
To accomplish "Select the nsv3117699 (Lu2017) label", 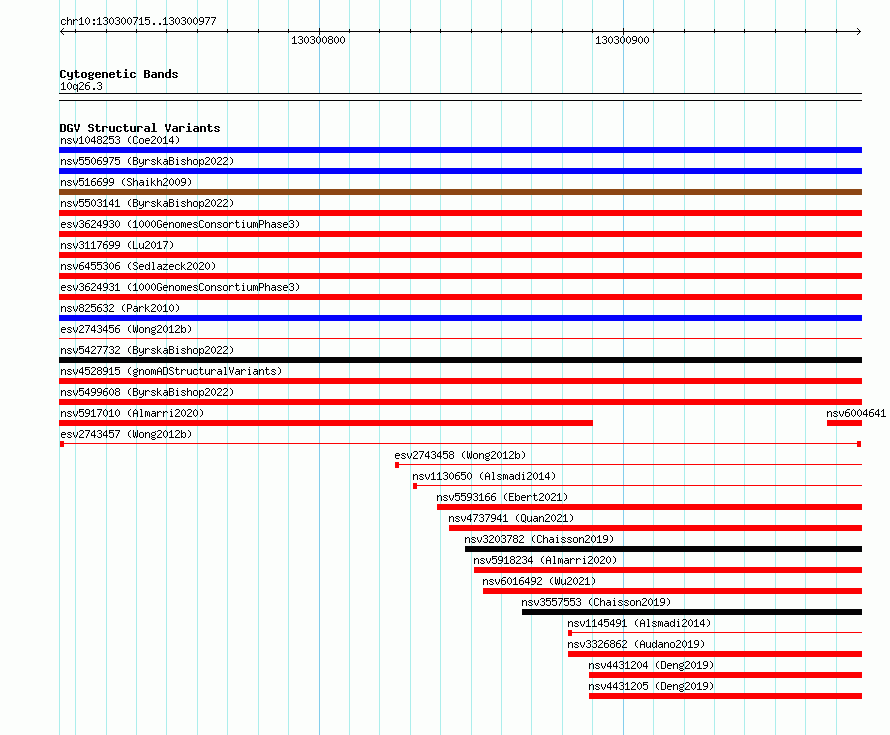I will 117,245.
